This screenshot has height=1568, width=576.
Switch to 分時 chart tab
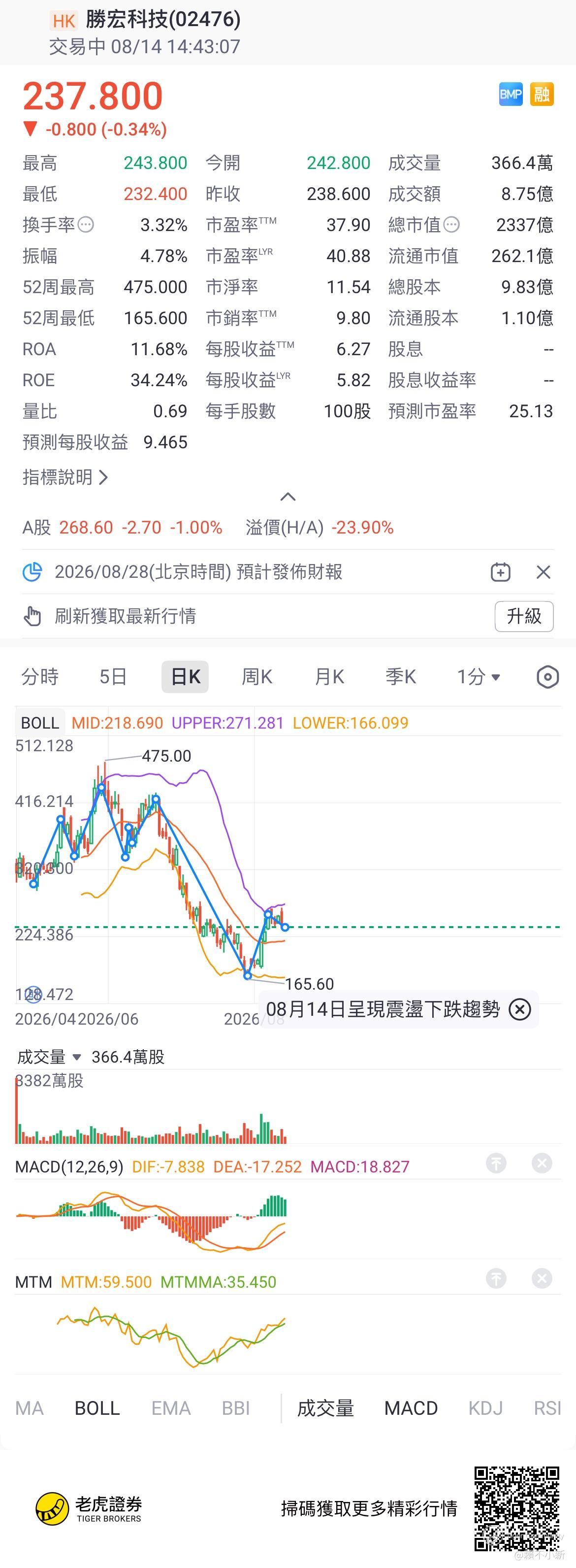[40, 677]
